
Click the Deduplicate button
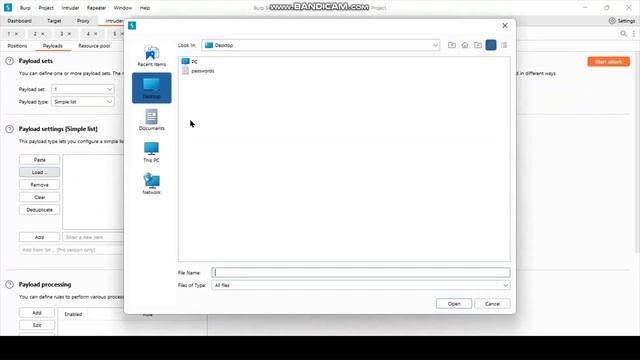(x=40, y=210)
